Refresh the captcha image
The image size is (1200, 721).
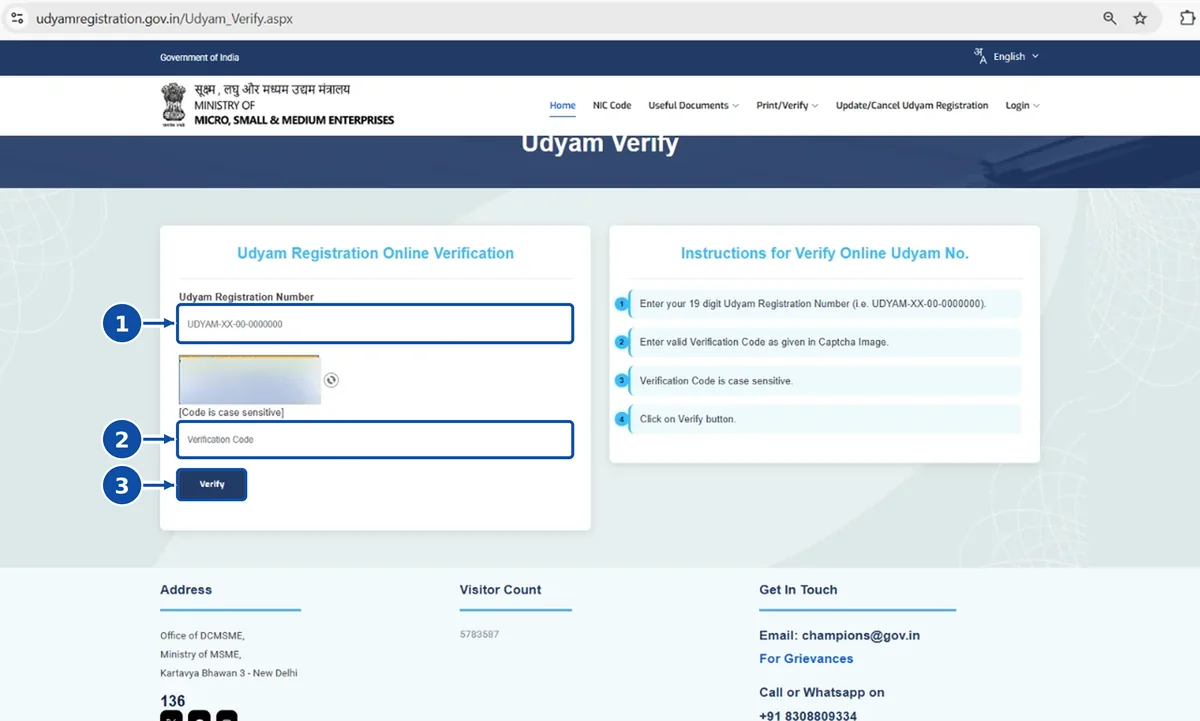(x=332, y=380)
